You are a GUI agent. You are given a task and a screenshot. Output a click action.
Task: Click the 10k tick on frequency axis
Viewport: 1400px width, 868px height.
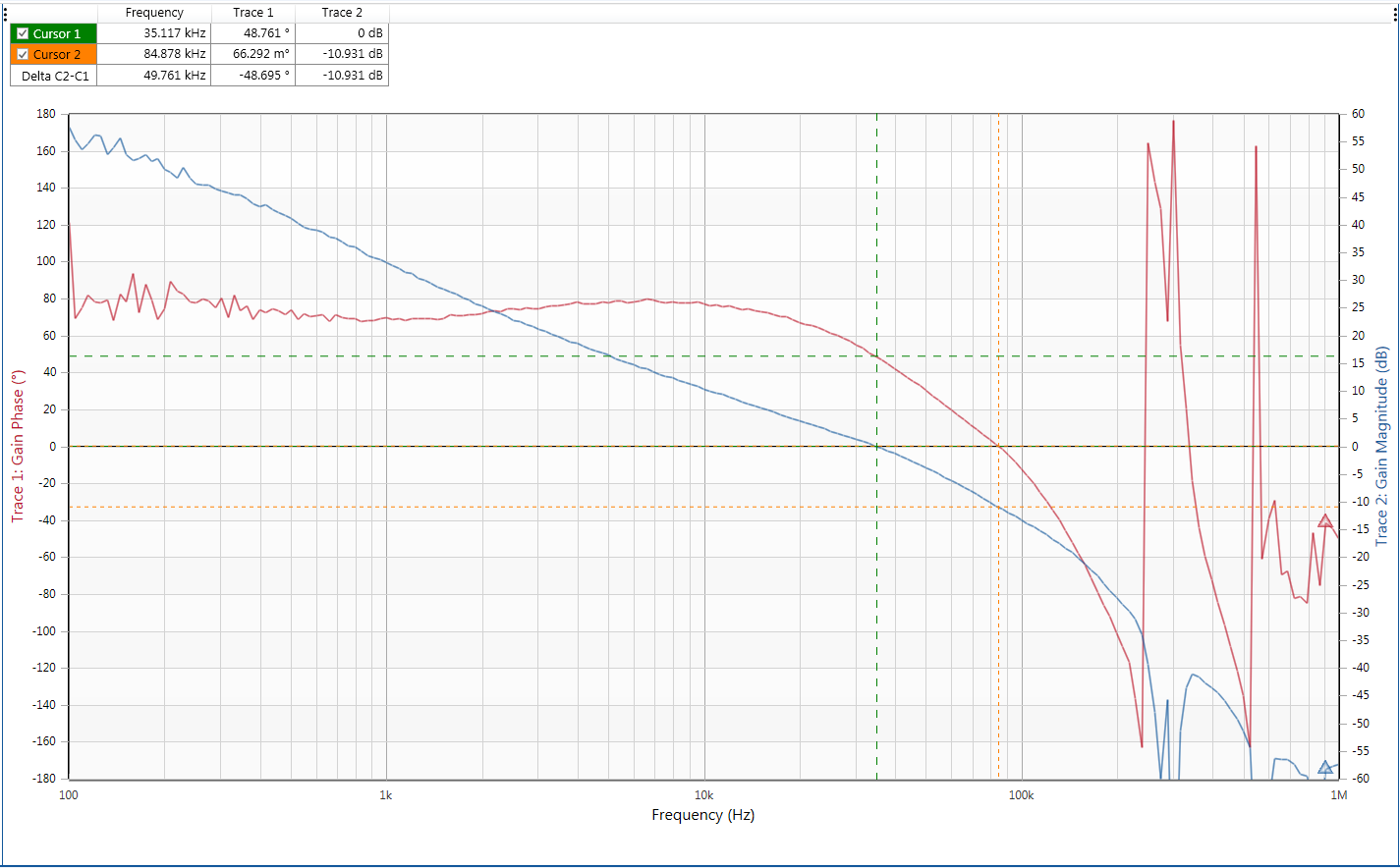[x=703, y=795]
